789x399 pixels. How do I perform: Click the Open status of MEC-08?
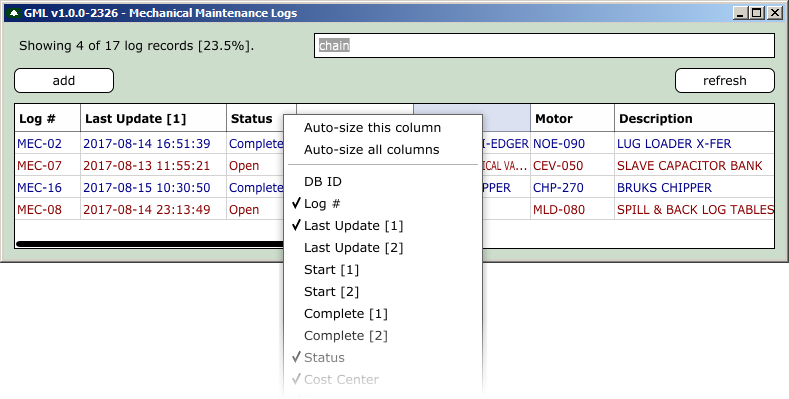point(244,210)
